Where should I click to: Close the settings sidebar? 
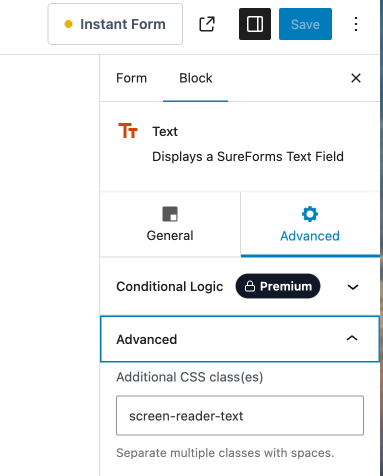click(356, 78)
